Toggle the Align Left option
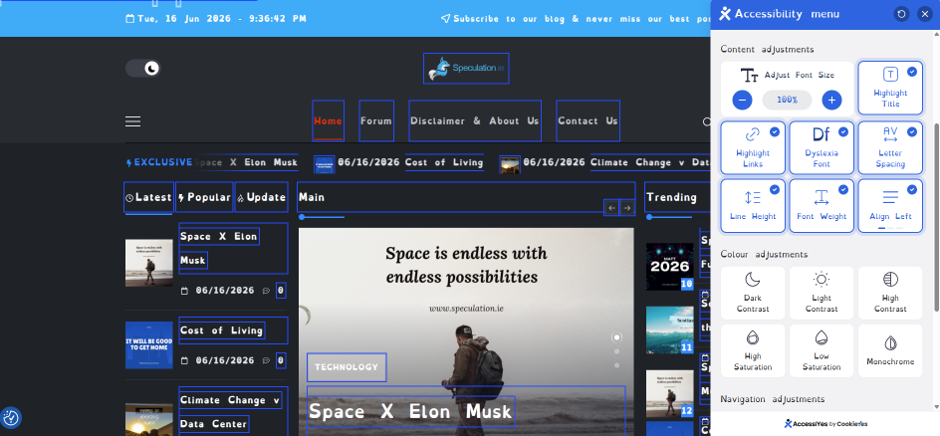 (x=890, y=206)
